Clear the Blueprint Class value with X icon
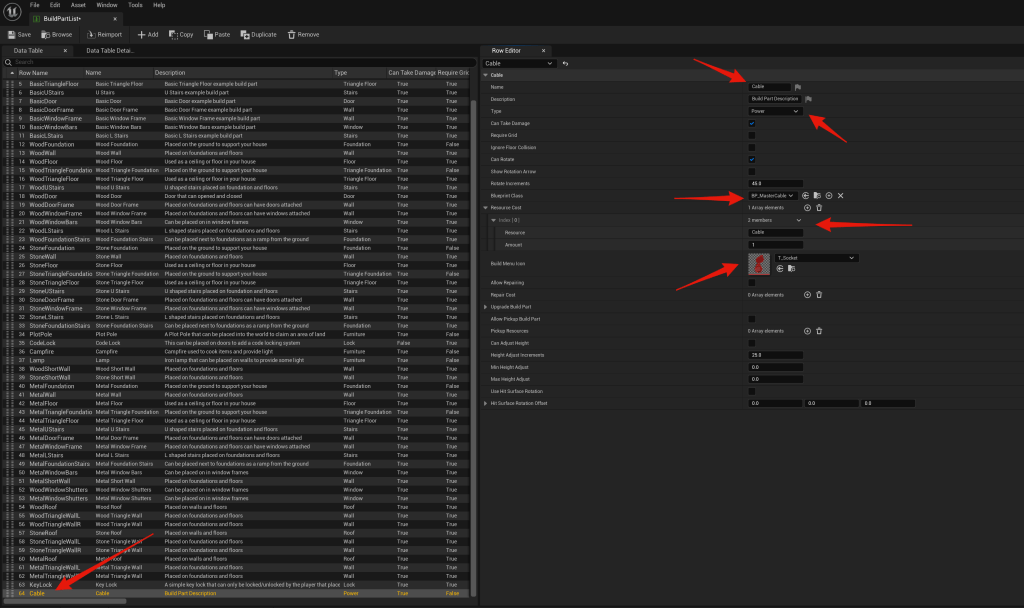1024x608 pixels. pyautogui.click(x=841, y=195)
